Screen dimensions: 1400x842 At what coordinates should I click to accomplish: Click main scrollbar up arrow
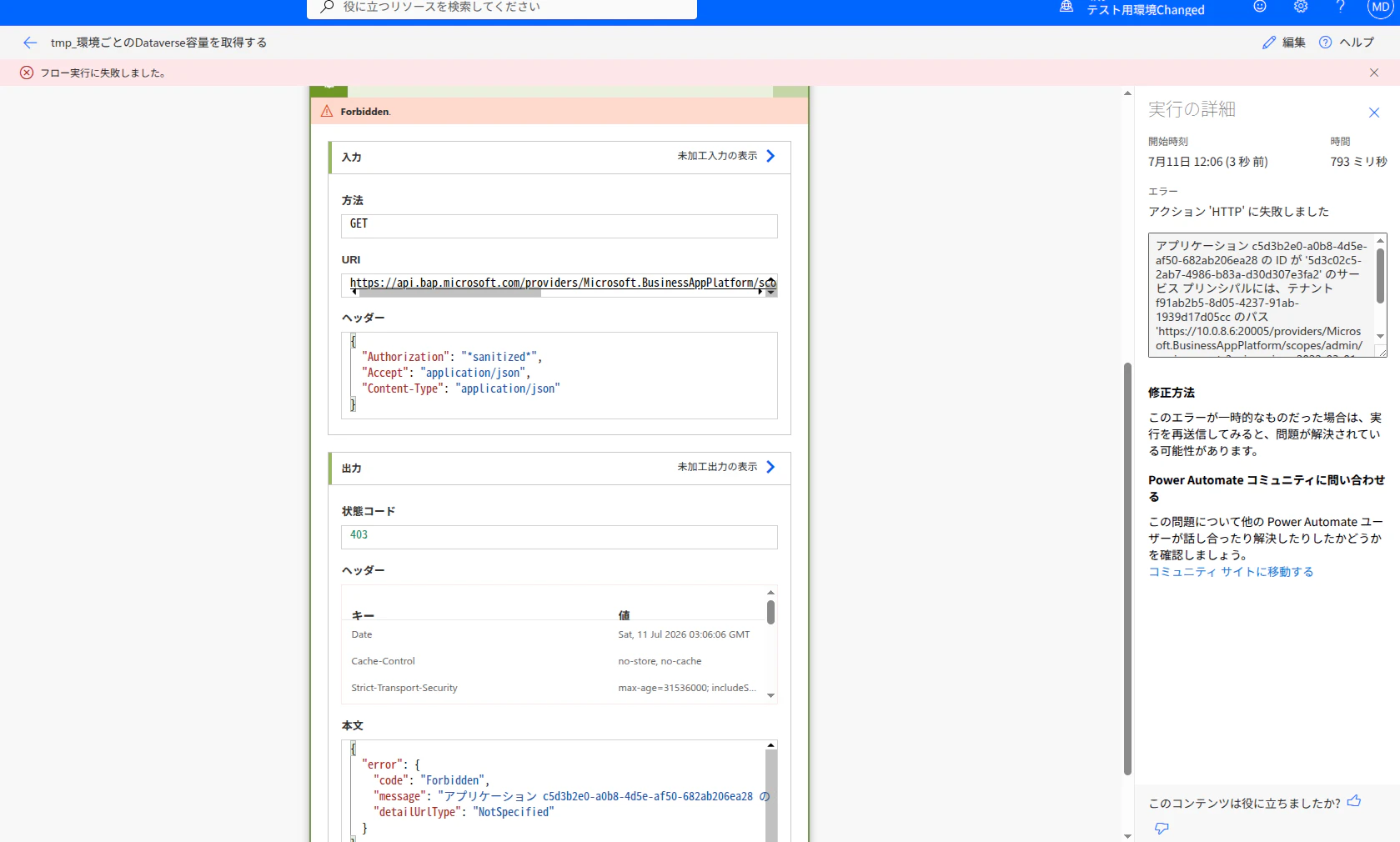(1127, 93)
